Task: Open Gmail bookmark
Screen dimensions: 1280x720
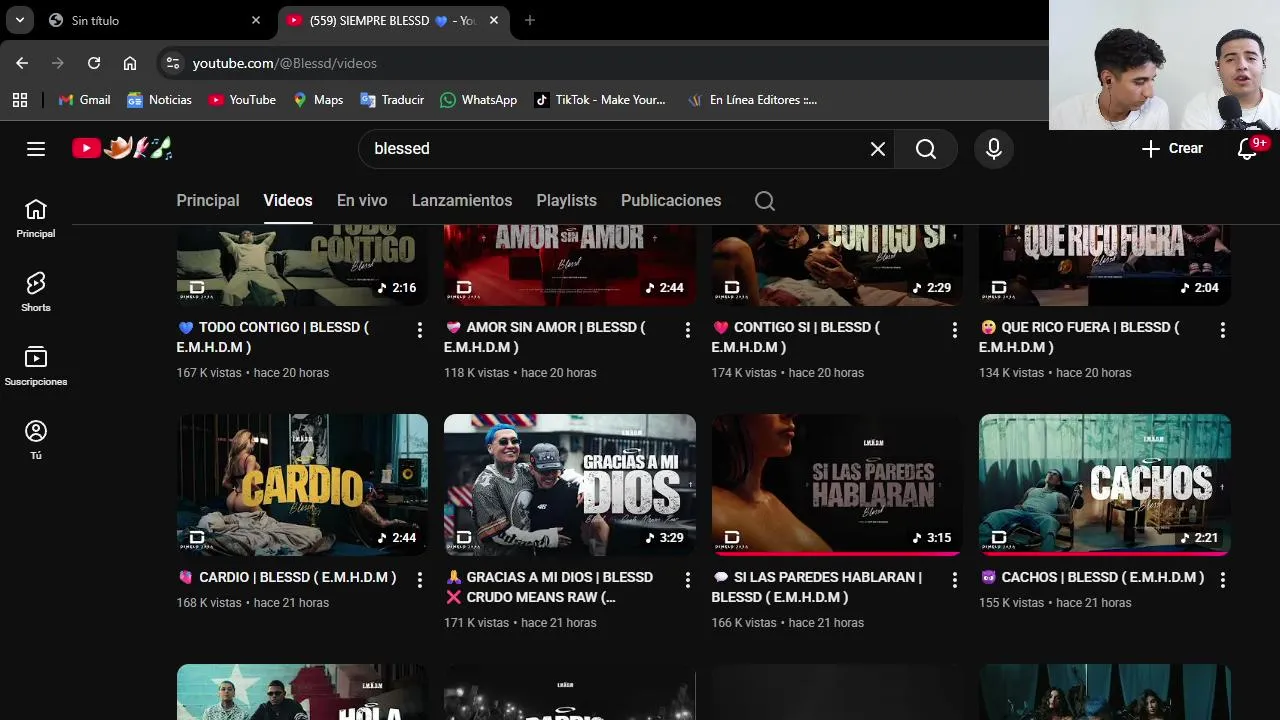Action: coord(85,100)
